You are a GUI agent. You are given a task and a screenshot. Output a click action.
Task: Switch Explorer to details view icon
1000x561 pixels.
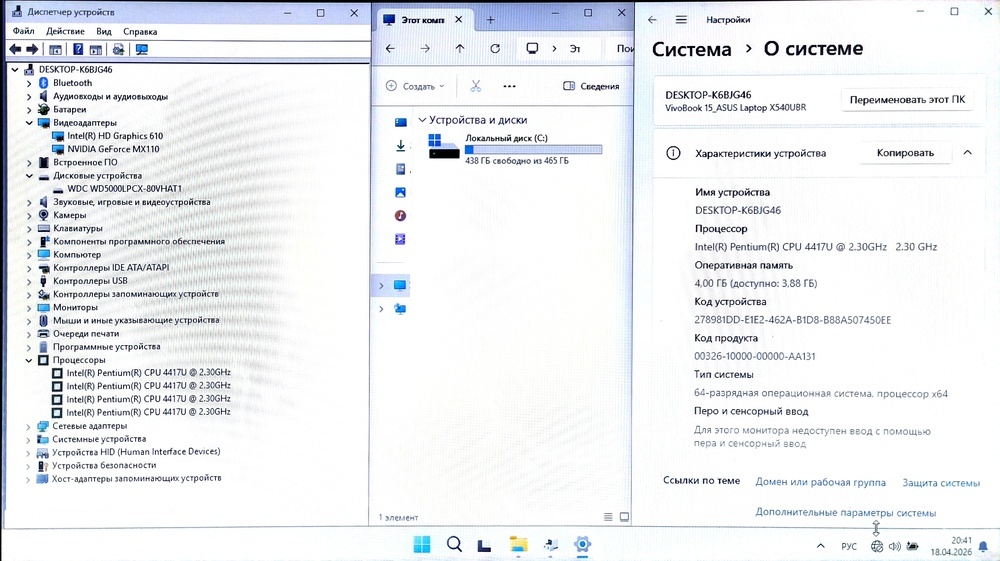pyautogui.click(x=608, y=517)
